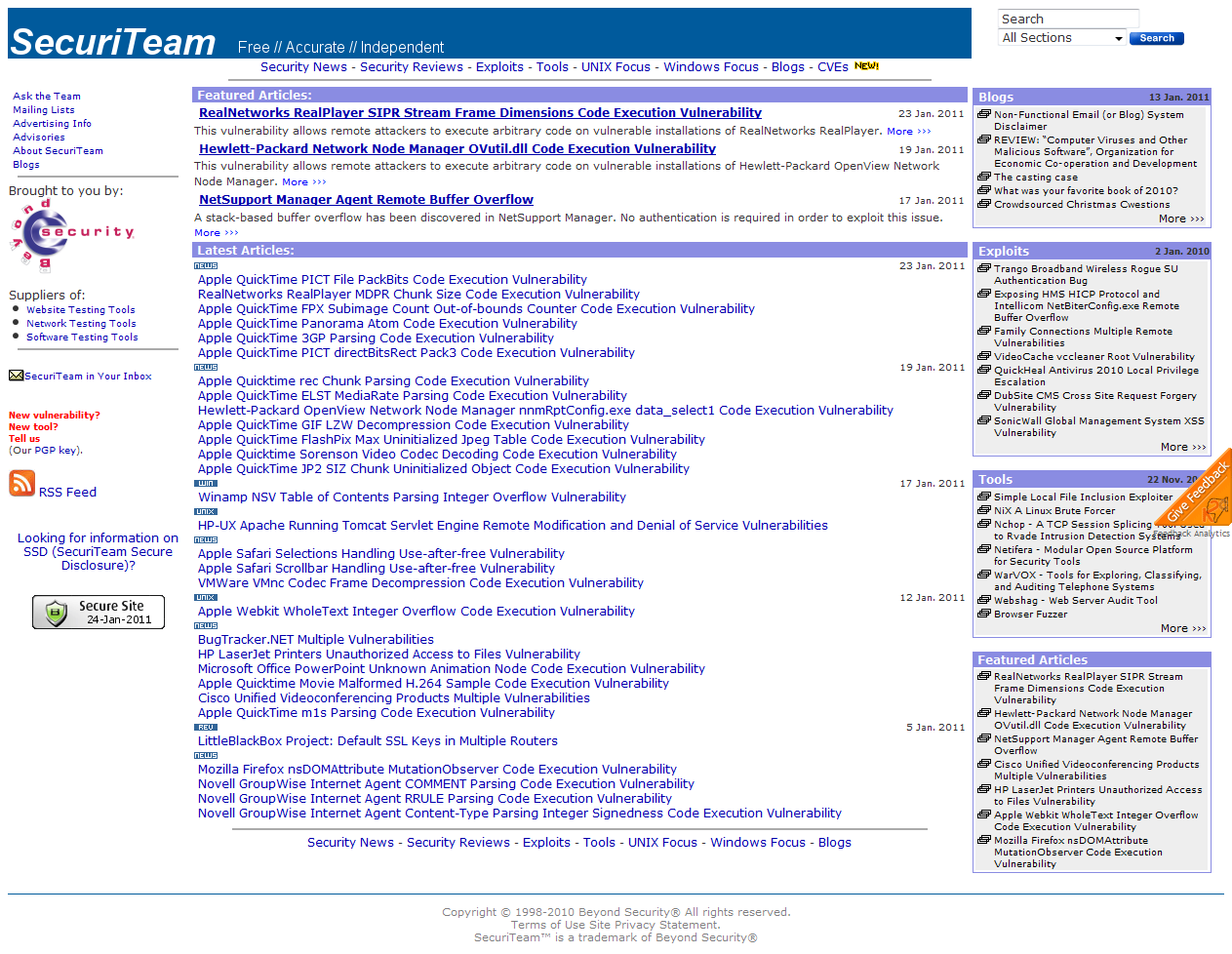Click the NEWS tag above Apple QuickTime PICT article

(x=205, y=264)
